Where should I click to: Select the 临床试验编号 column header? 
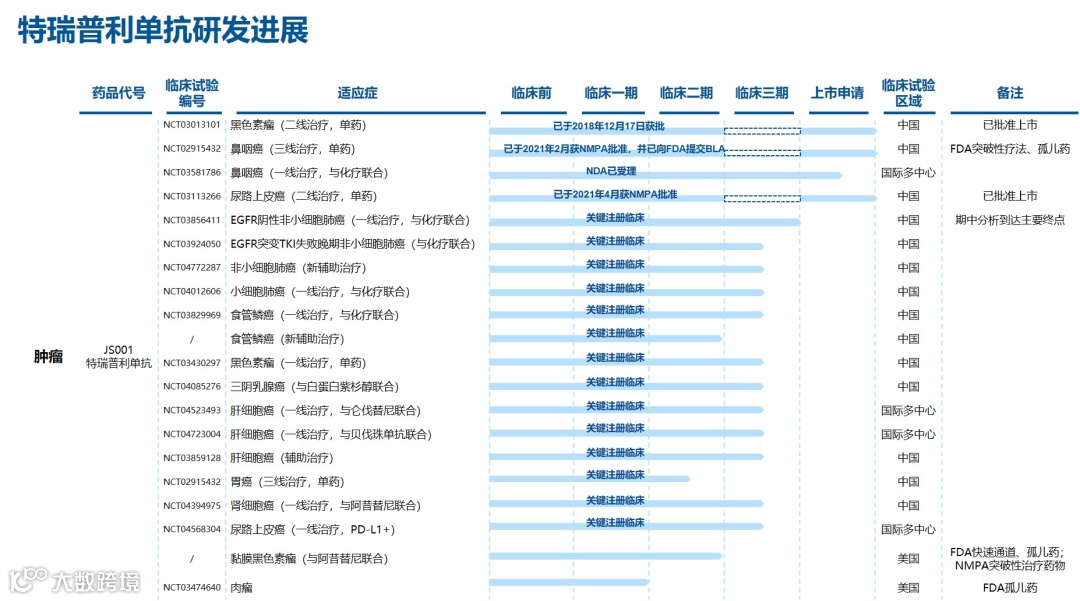click(191, 93)
